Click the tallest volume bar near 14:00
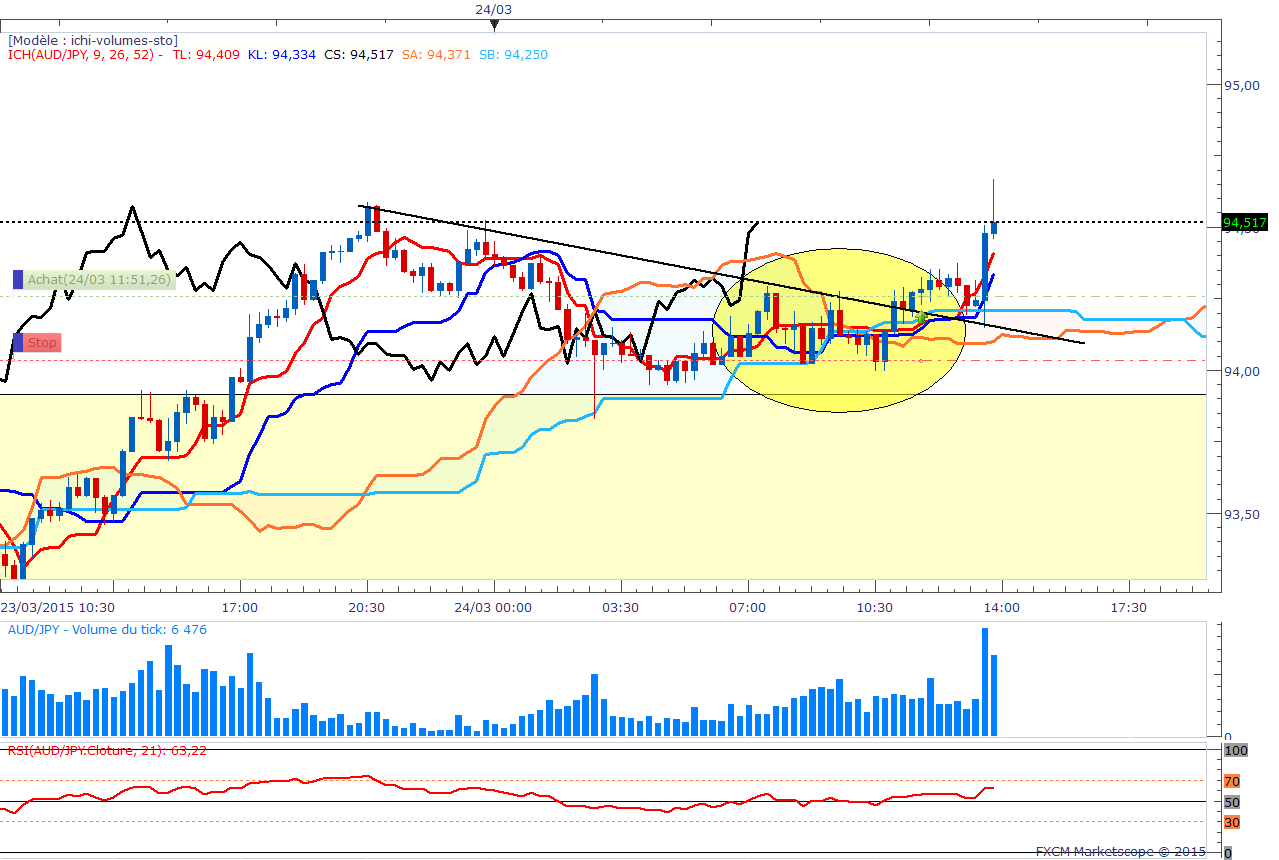Image resolution: width=1279 pixels, height=860 pixels. coord(985,682)
